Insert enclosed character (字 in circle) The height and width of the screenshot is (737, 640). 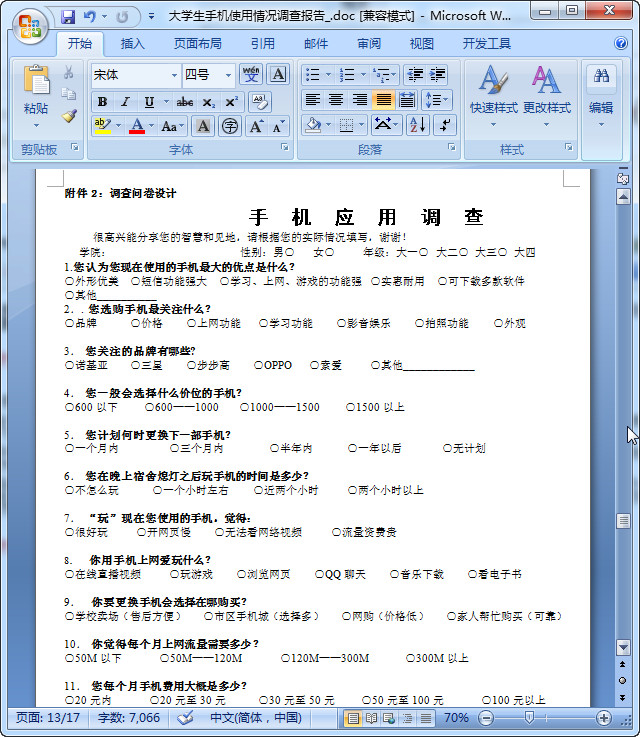tap(230, 126)
